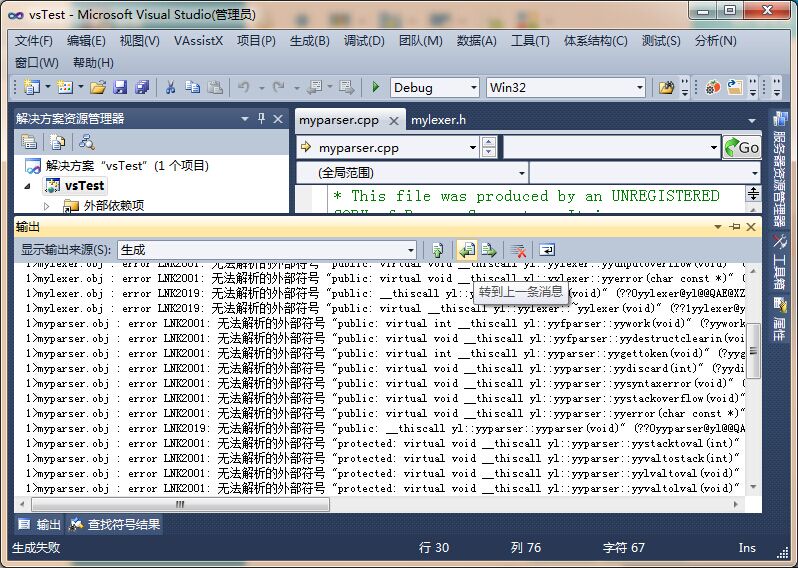This screenshot has height=568, width=798.
Task: Click the Paste toolbar icon
Action: pyautogui.click(x=215, y=88)
